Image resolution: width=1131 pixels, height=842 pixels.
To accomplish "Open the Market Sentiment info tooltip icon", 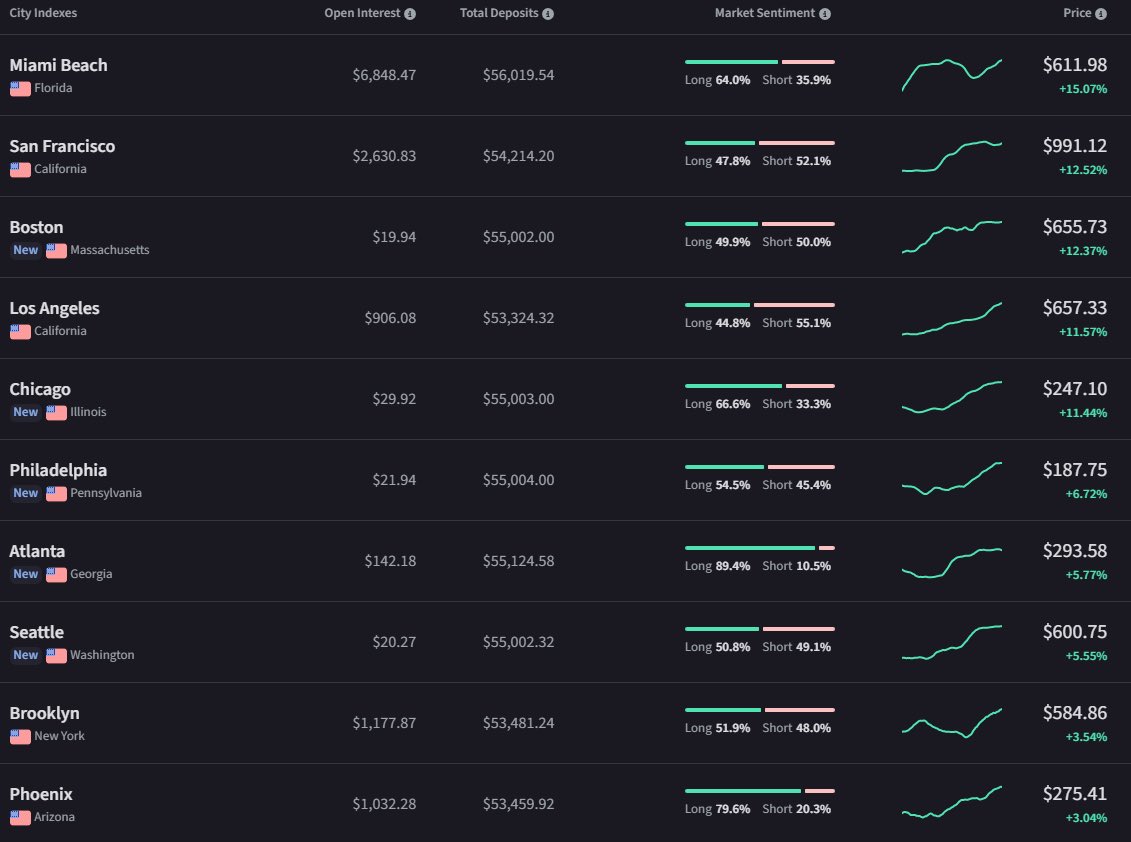I will 823,13.
